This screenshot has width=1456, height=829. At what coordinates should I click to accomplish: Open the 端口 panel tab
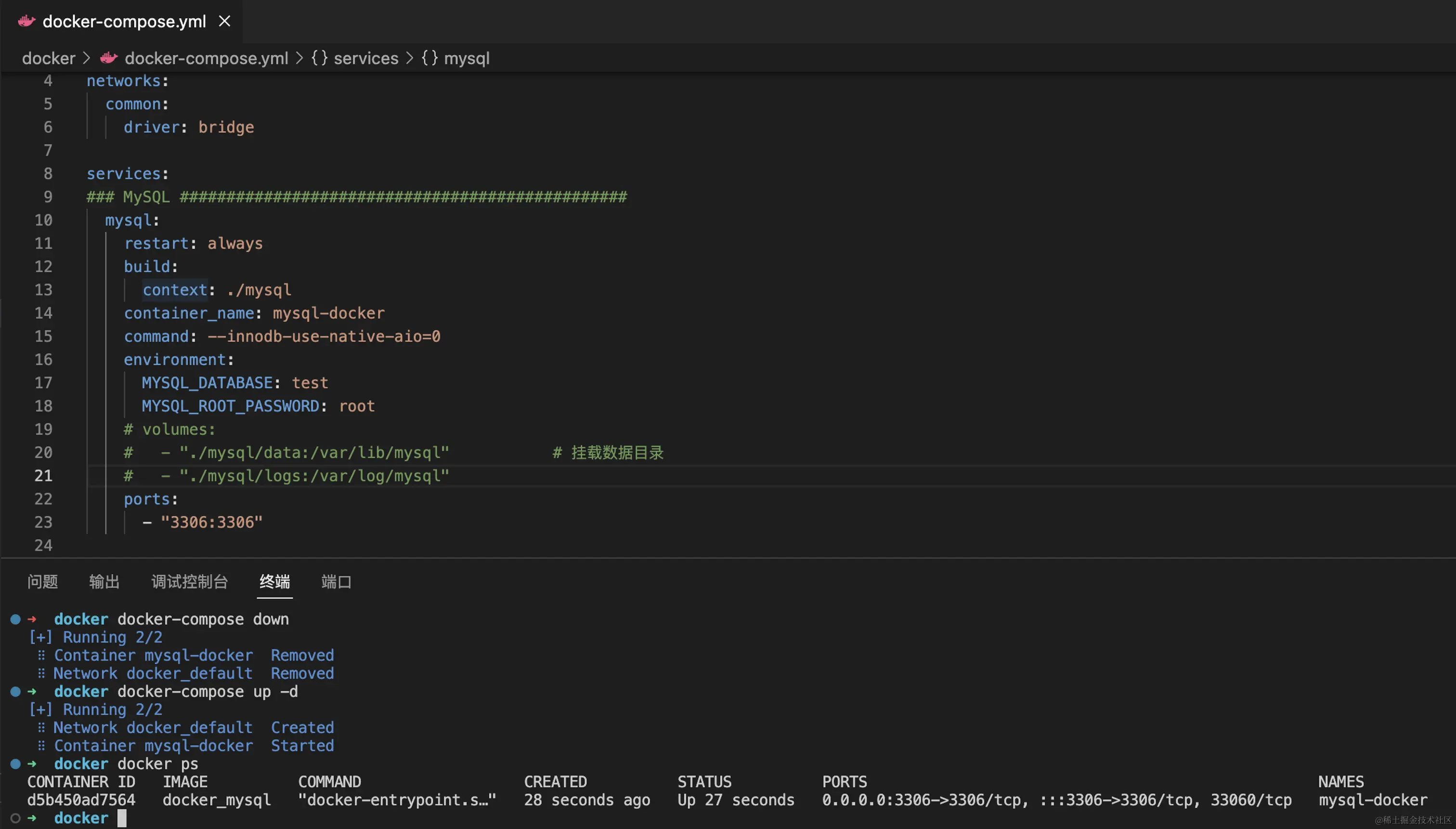click(x=336, y=581)
